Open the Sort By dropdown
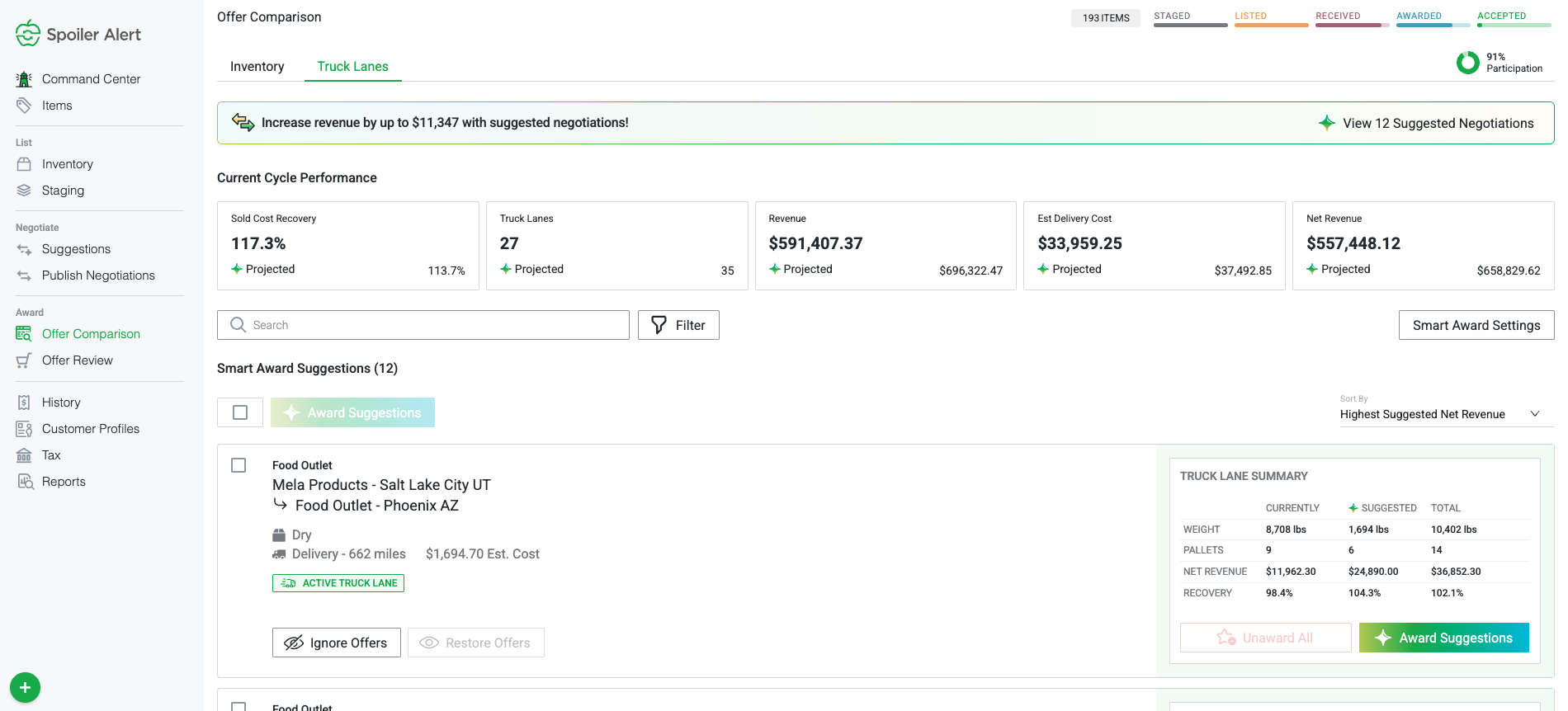The height and width of the screenshot is (711, 1568). pyautogui.click(x=1439, y=414)
